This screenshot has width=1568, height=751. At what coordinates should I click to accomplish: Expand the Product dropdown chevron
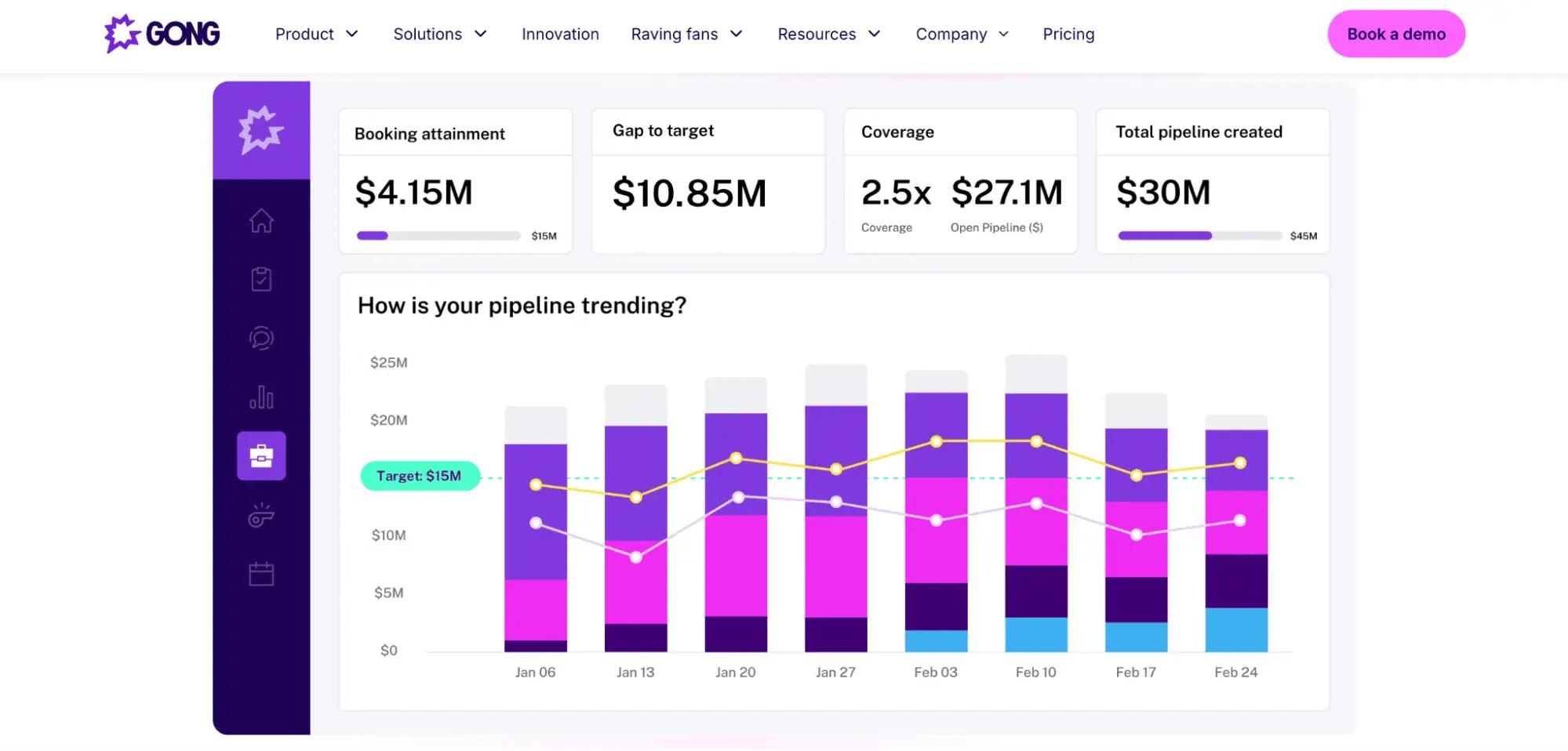coord(352,34)
